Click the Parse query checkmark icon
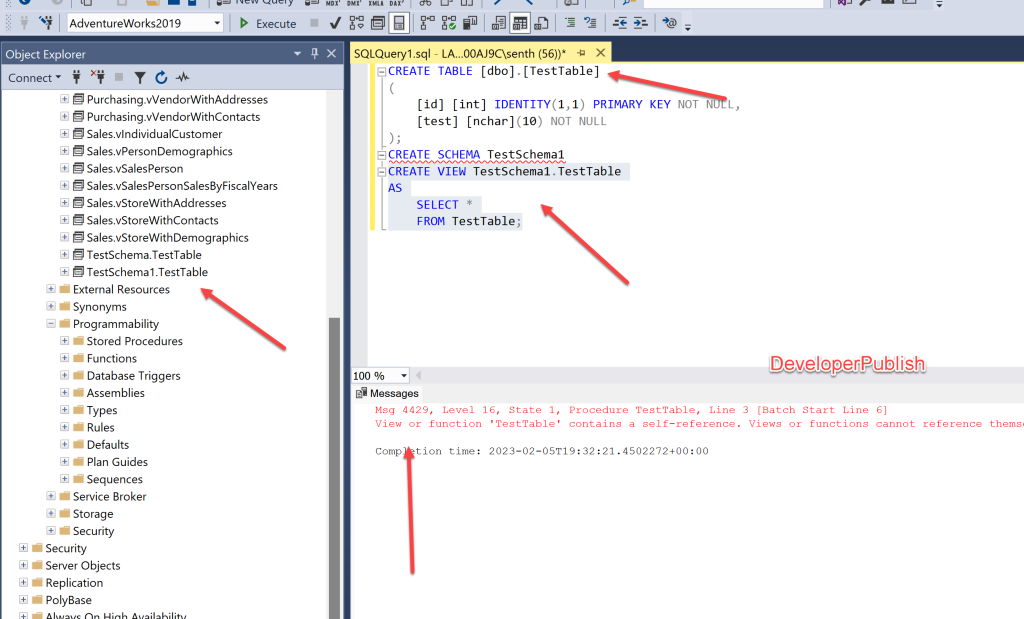 pyautogui.click(x=334, y=23)
